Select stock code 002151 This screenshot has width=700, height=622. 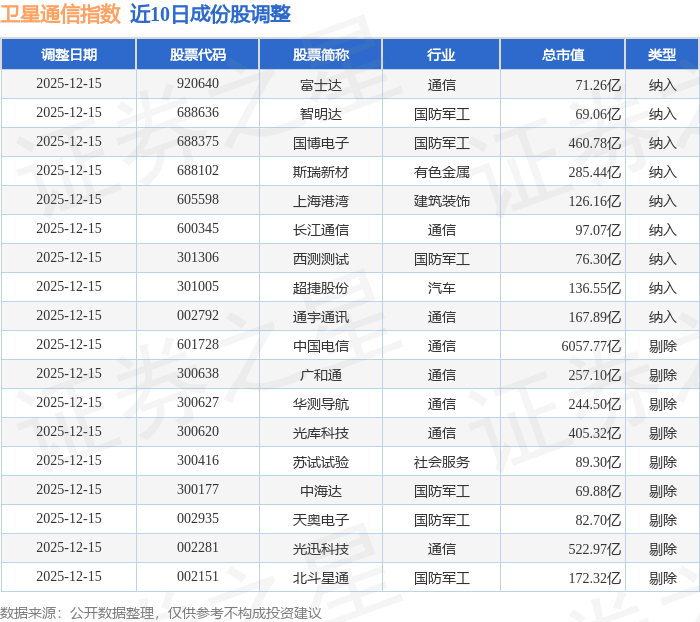[198, 577]
